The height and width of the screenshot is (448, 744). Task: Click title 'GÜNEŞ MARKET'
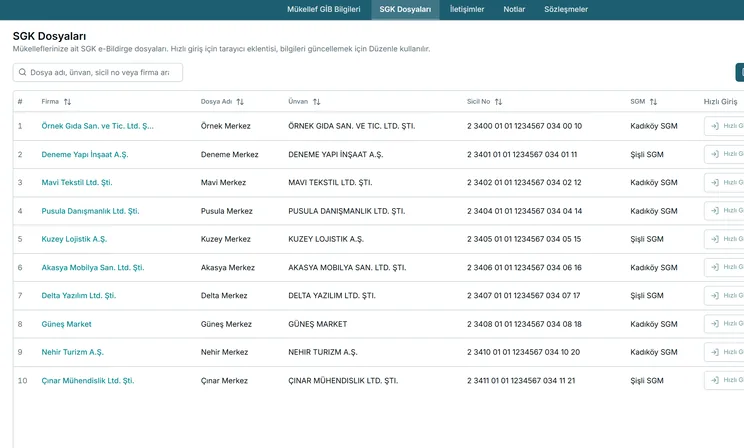coord(317,324)
